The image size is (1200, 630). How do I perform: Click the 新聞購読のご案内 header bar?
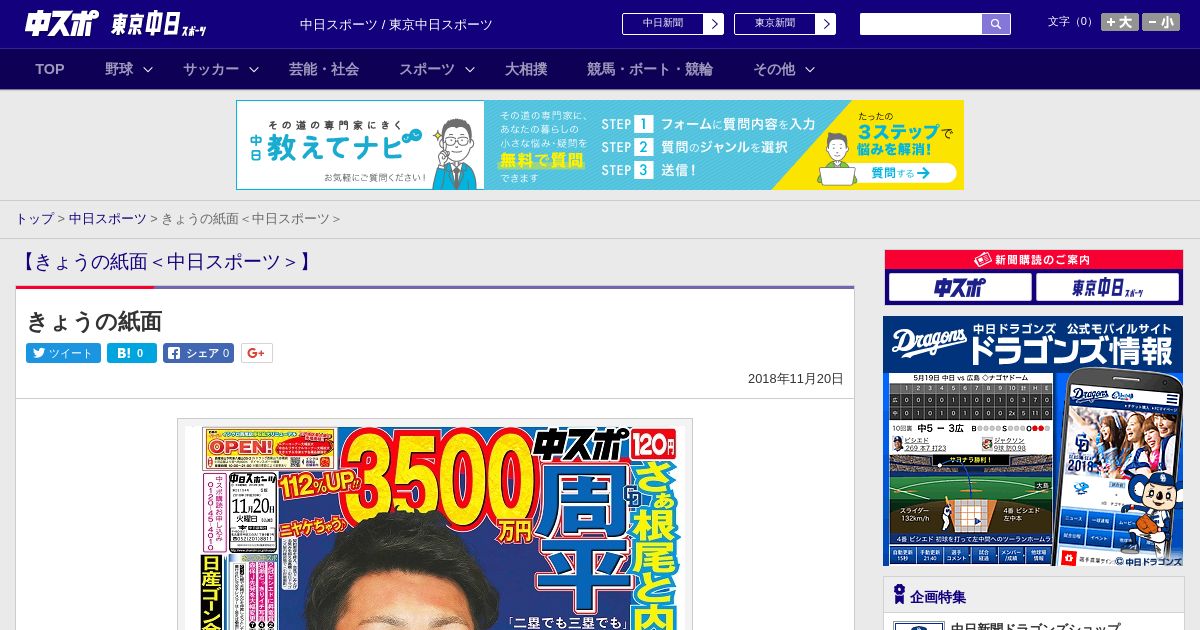pyautogui.click(x=1034, y=260)
